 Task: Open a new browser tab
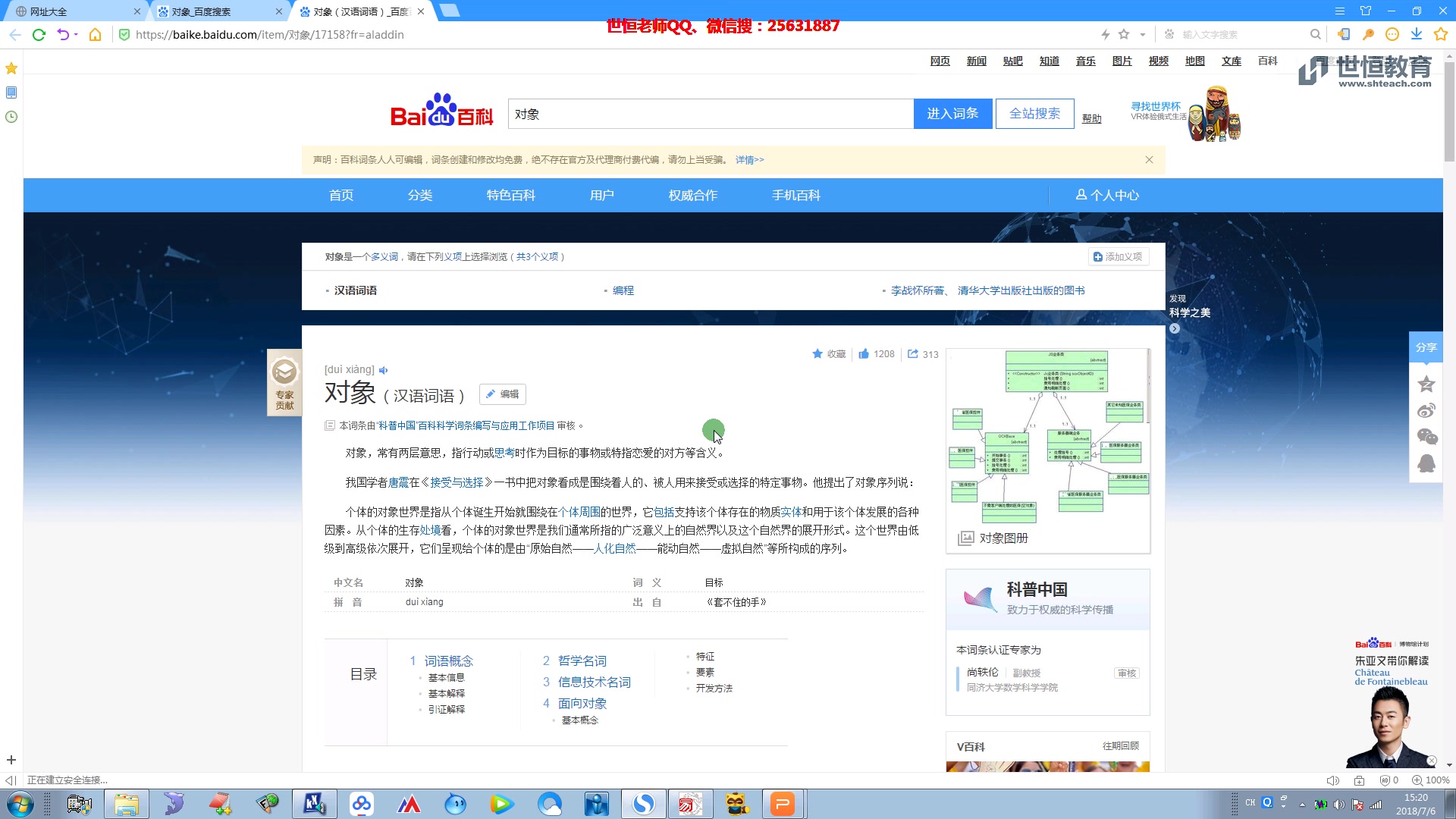450,11
